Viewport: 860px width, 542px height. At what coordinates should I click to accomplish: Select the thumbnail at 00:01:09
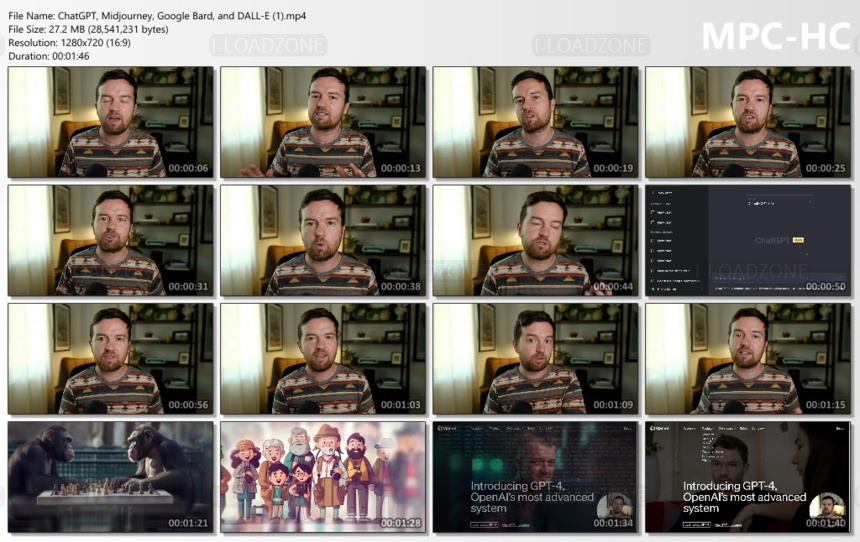coord(535,359)
